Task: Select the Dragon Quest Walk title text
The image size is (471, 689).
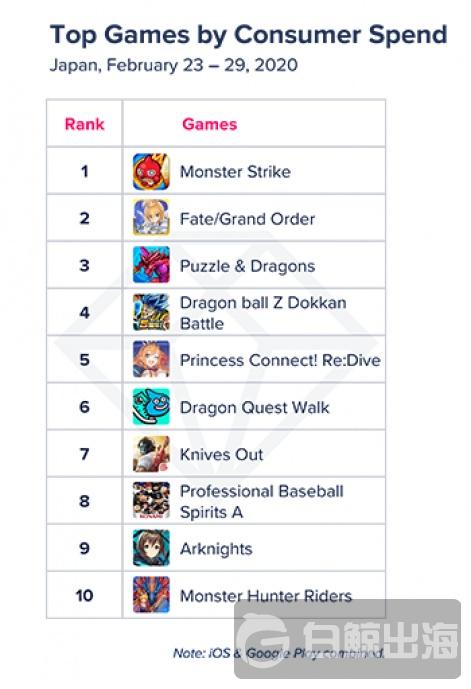Action: coord(254,408)
